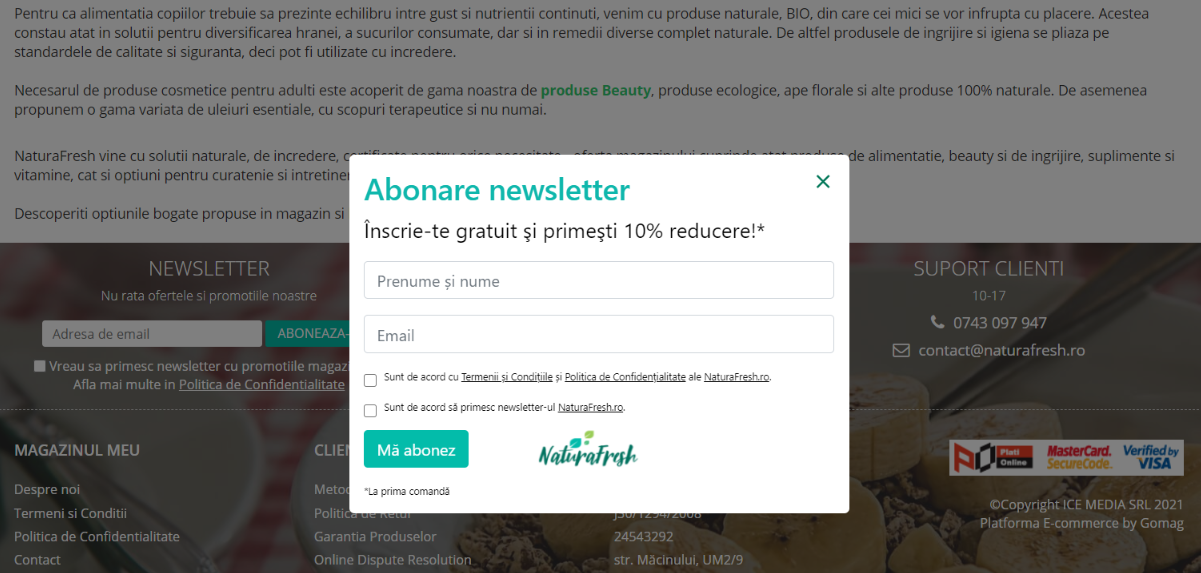Screen dimensions: 1201x573
Task: Click the MasterCard SecureCode badge
Action: click(1079, 457)
